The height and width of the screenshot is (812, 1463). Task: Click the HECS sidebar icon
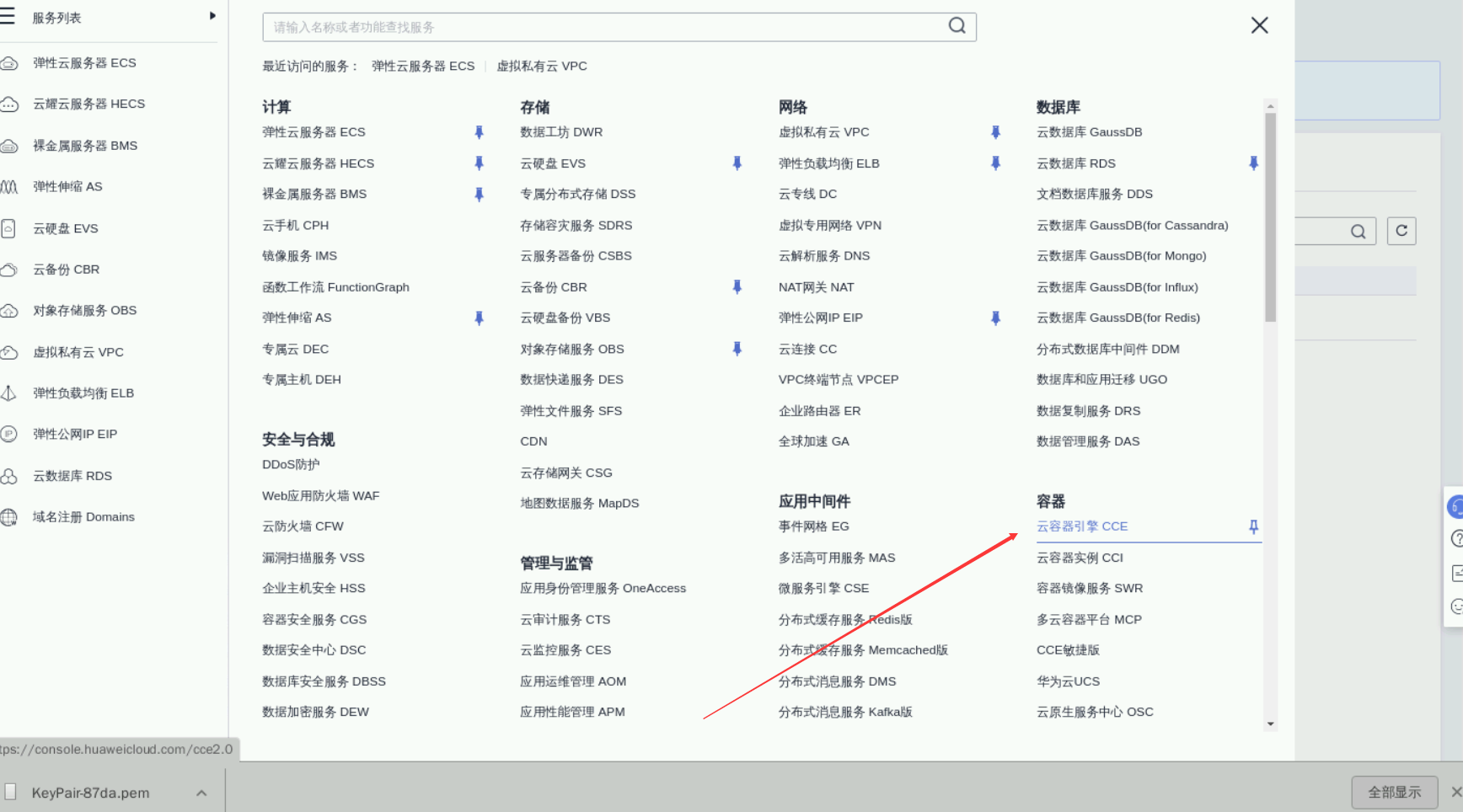[x=8, y=104]
